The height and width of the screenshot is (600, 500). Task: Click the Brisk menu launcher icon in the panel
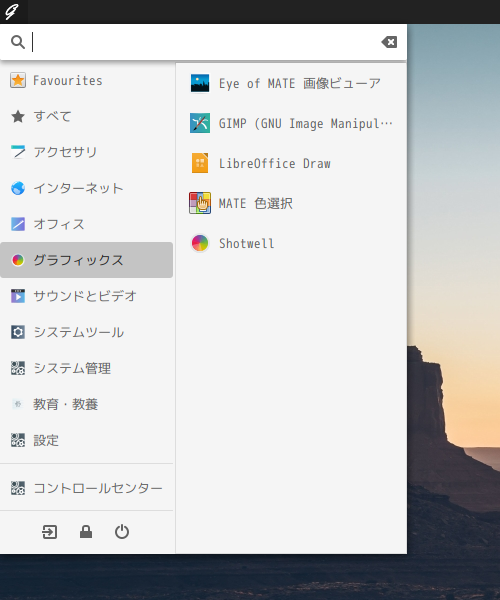tap(13, 11)
